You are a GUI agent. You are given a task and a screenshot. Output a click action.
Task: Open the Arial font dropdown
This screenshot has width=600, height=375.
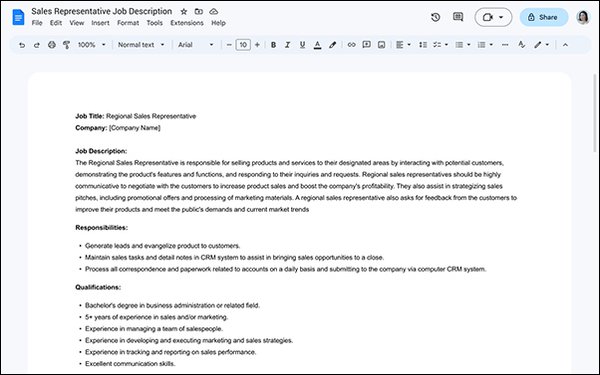(195, 45)
